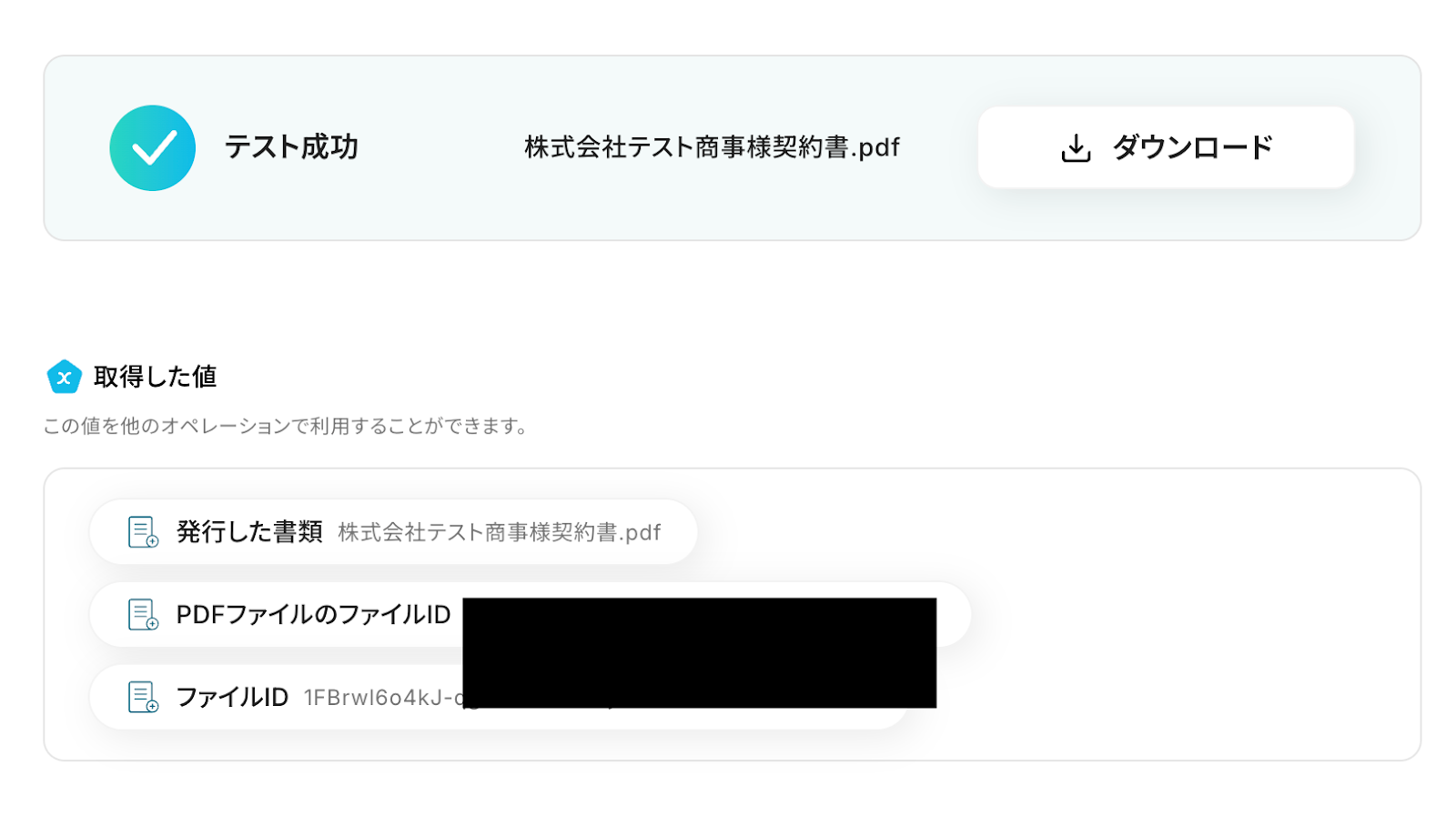Image resolution: width=1456 pixels, height=836 pixels.
Task: Click the PDFファイルのファイルID label text
Action: coord(313,615)
